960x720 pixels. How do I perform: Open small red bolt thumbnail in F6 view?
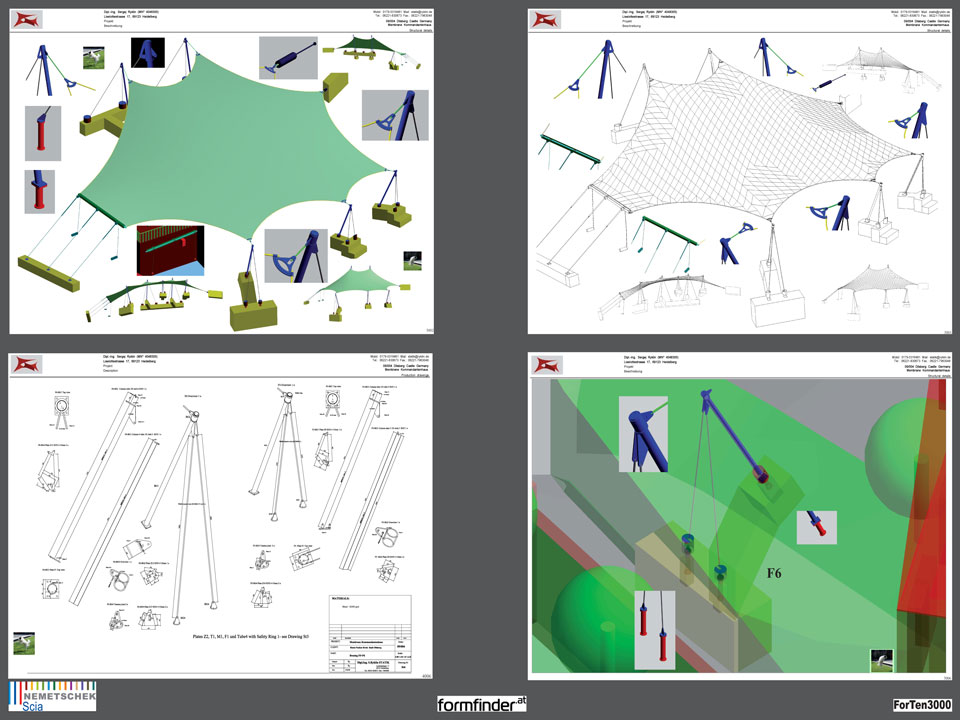[x=816, y=526]
